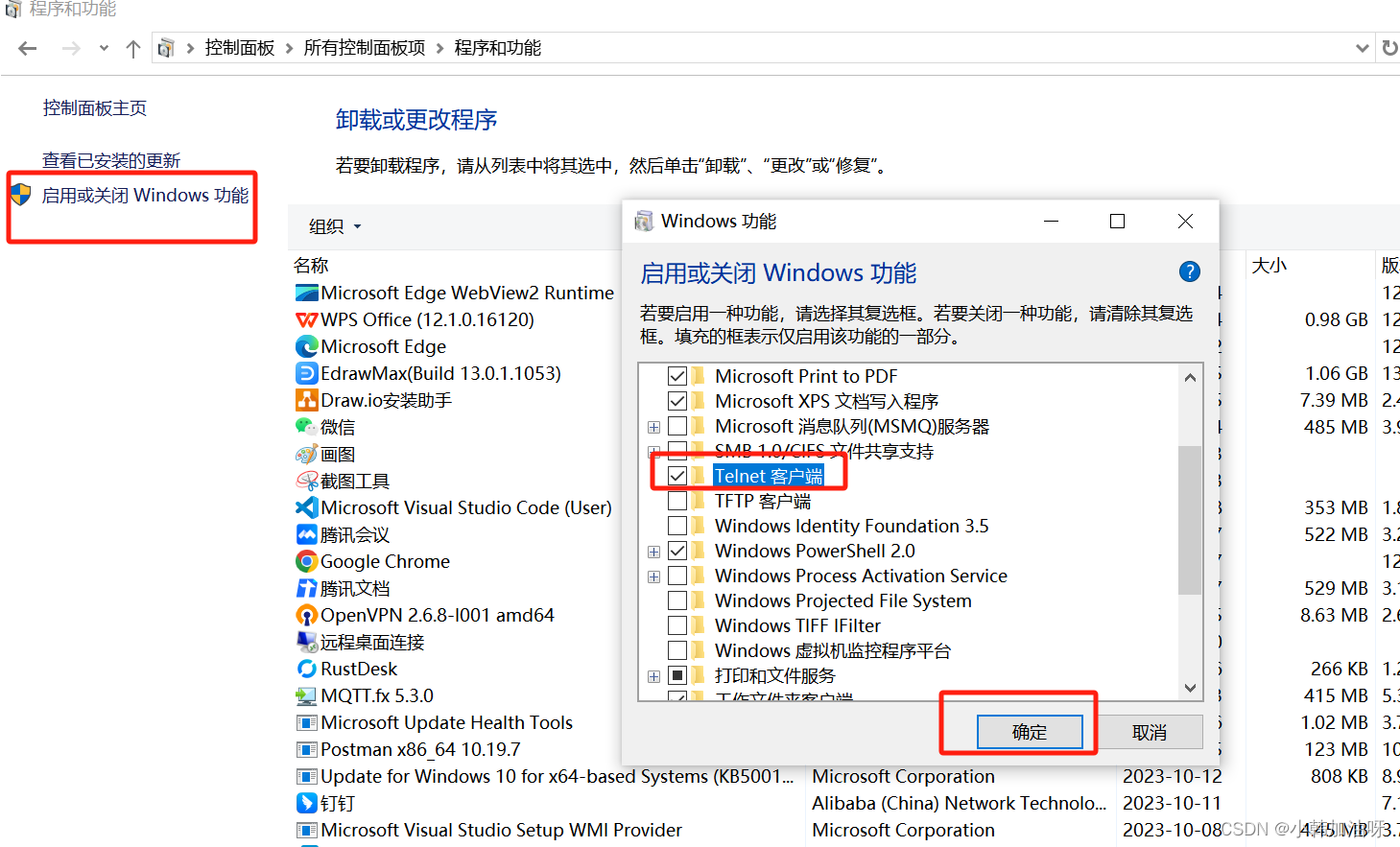The width and height of the screenshot is (1400, 847).
Task: Check the TFTP 客户端 checkbox
Action: coord(677,501)
